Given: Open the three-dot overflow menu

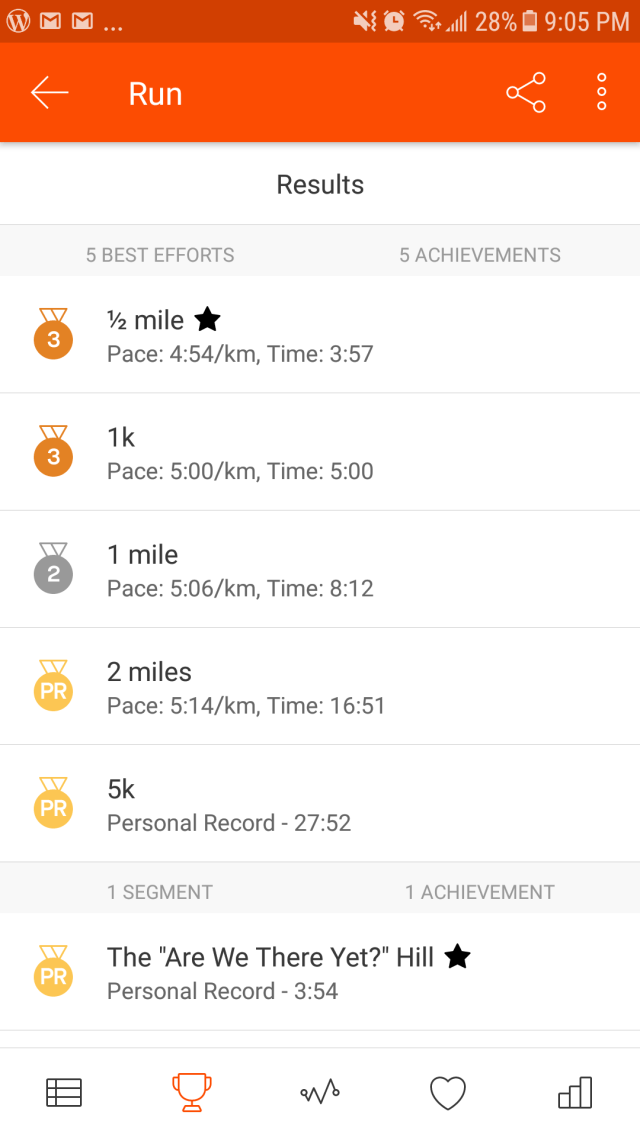Looking at the screenshot, I should pos(601,93).
